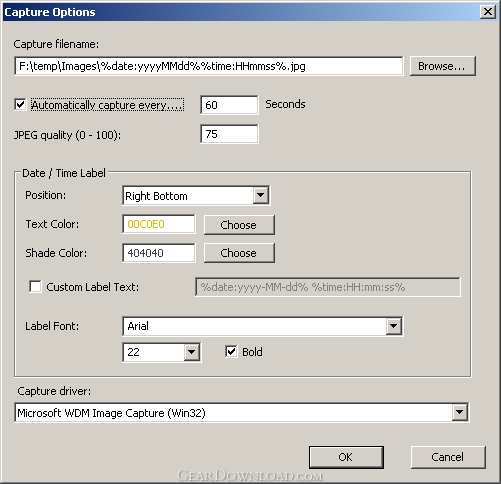
Task: Toggle the Automatically capture every checkbox
Action: (20, 105)
